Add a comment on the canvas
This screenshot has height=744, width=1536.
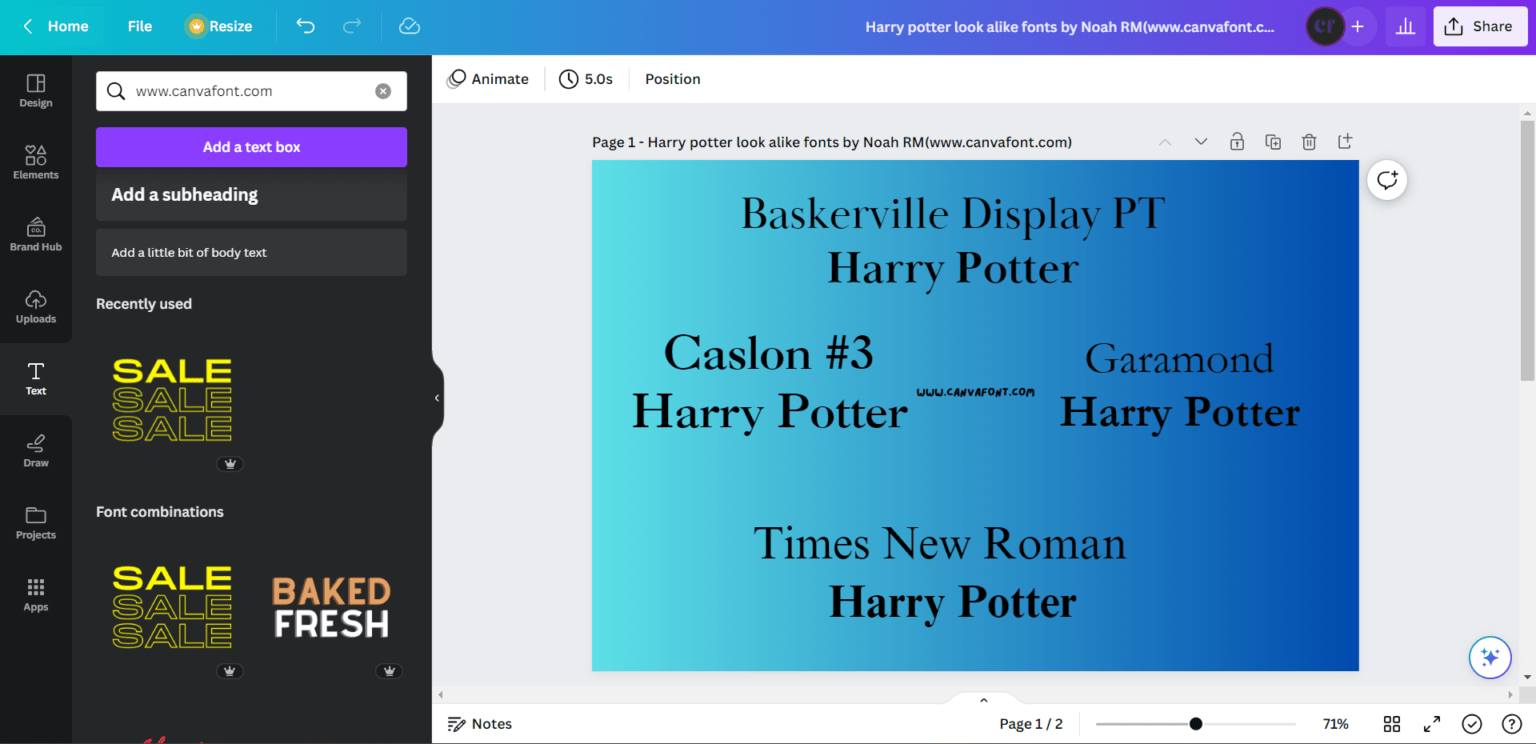pyautogui.click(x=1387, y=180)
